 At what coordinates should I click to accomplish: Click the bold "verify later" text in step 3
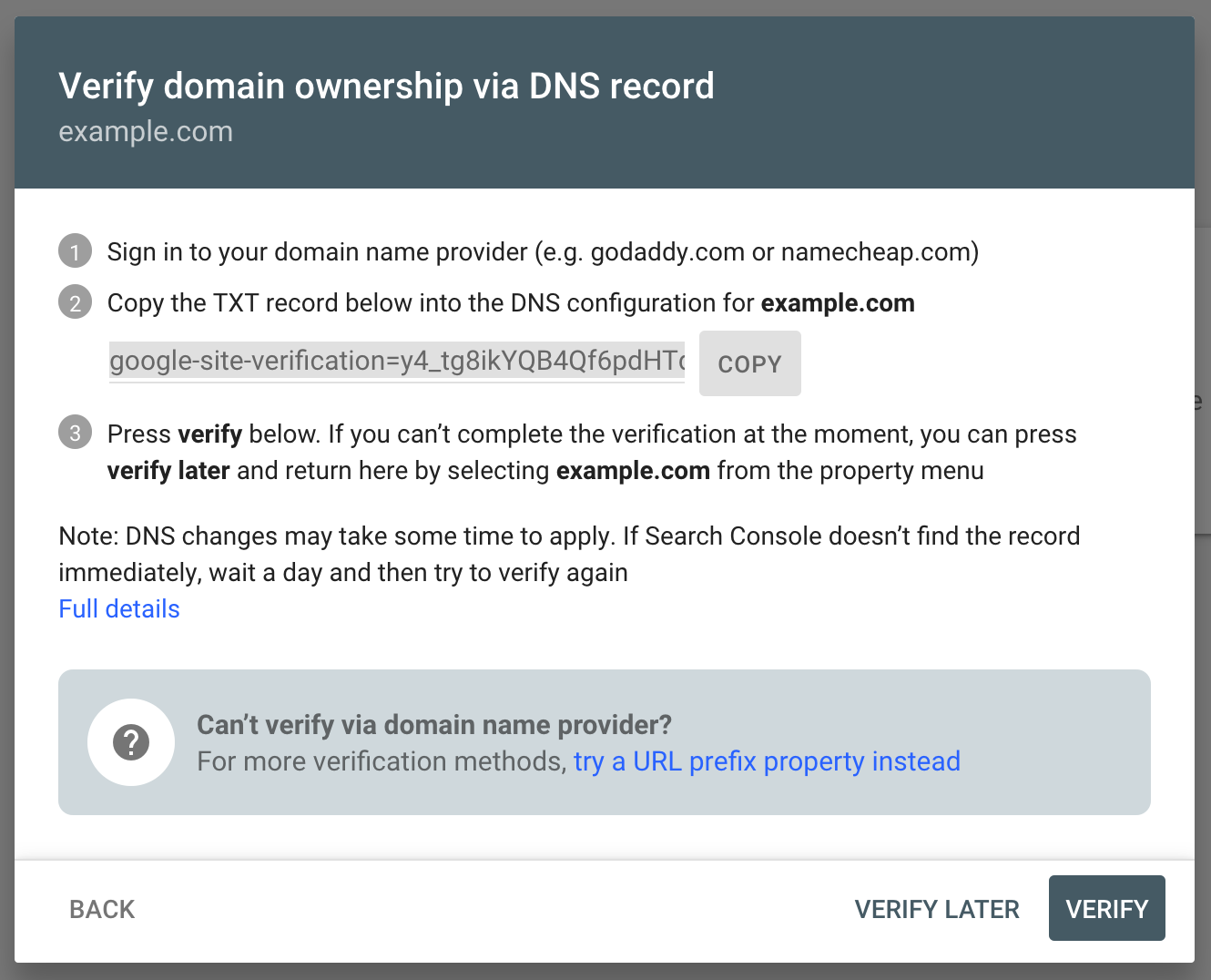[x=168, y=471]
